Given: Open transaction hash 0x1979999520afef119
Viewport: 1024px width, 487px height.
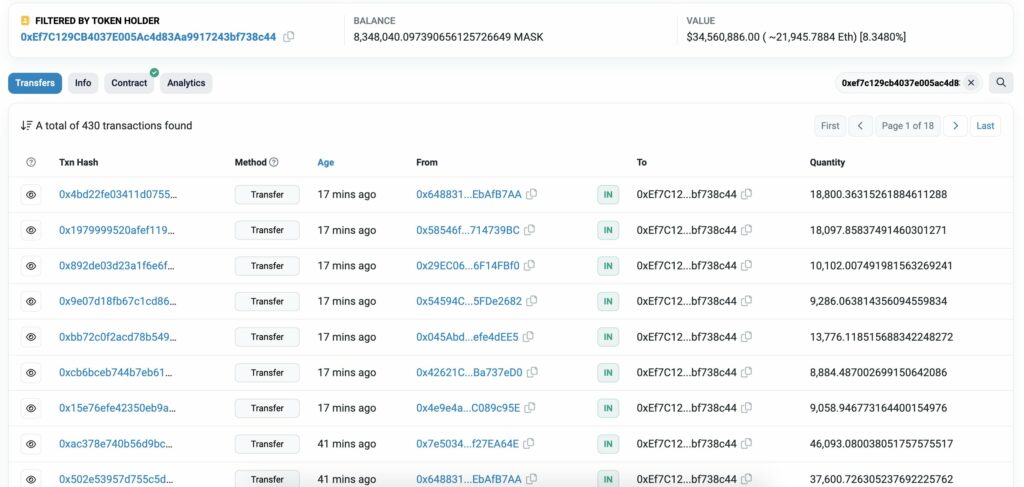Looking at the screenshot, I should (x=118, y=230).
